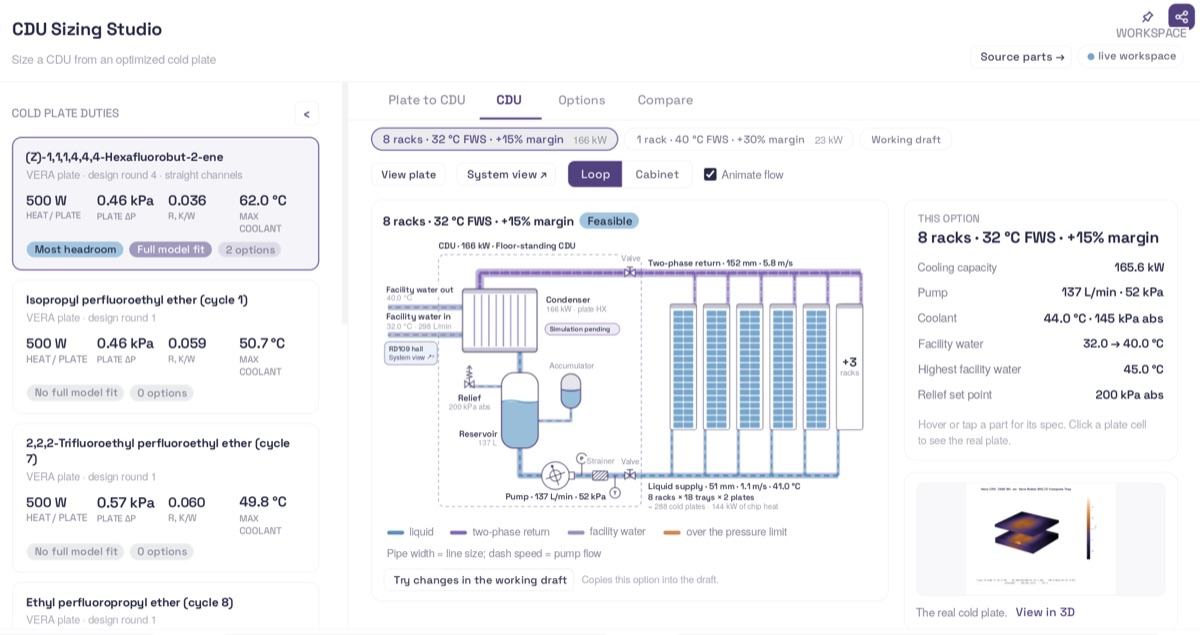Open the RD109 hall System view link
The image size is (1200, 635).
tap(411, 352)
